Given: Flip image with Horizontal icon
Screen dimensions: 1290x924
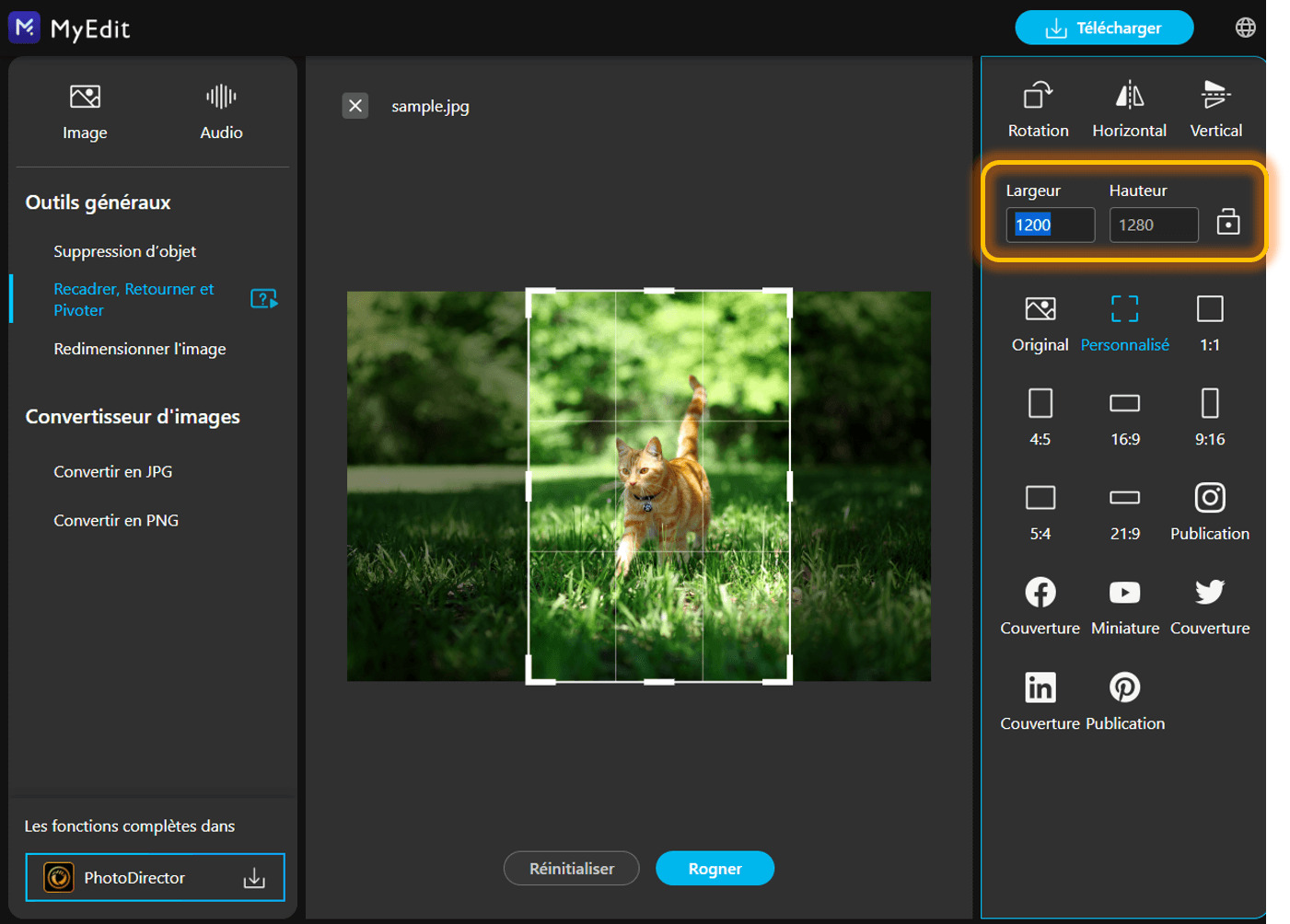Looking at the screenshot, I should click(1129, 110).
